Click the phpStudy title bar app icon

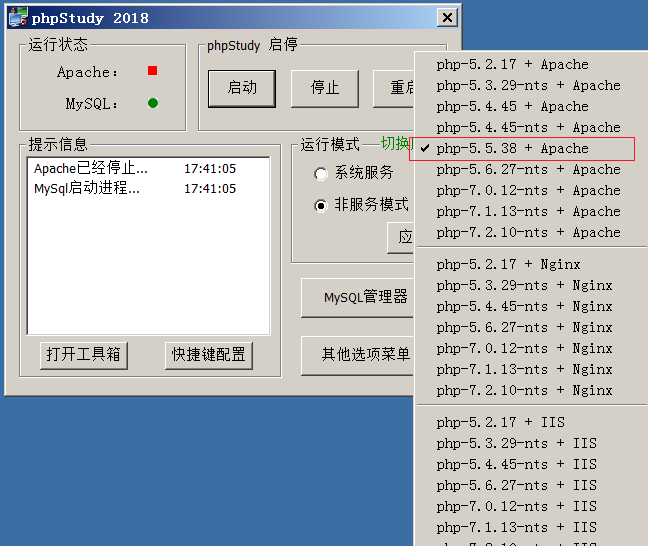point(18,17)
